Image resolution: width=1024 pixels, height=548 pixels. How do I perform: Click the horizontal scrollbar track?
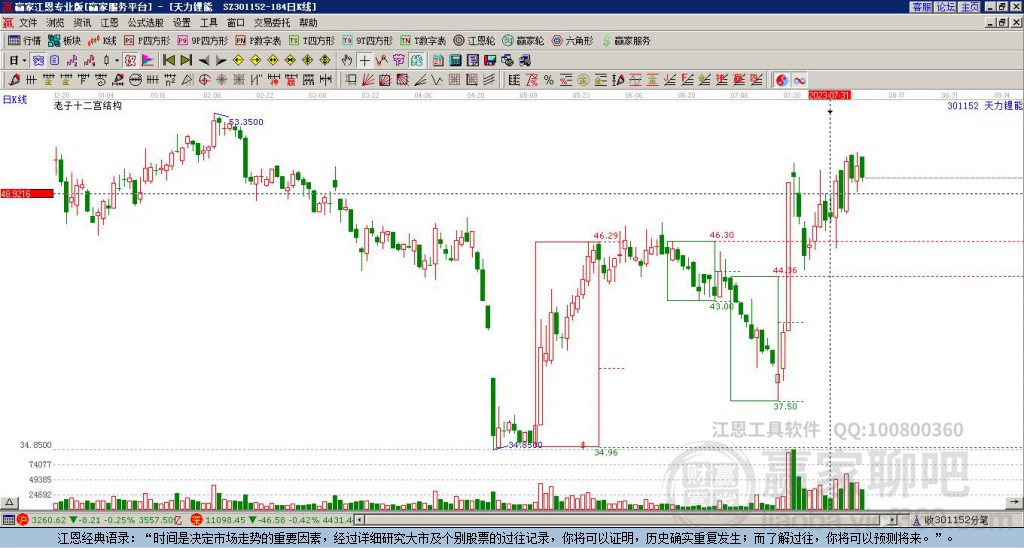click(x=627, y=520)
